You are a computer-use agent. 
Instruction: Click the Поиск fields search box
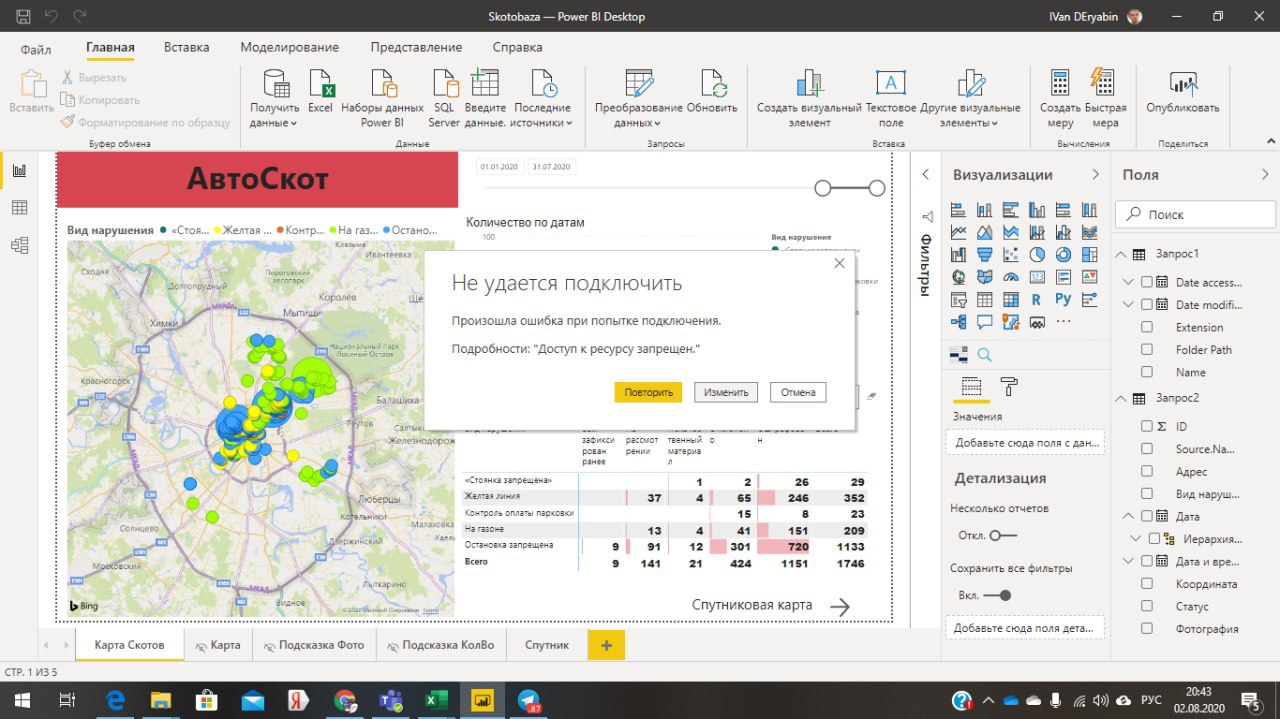click(1195, 214)
